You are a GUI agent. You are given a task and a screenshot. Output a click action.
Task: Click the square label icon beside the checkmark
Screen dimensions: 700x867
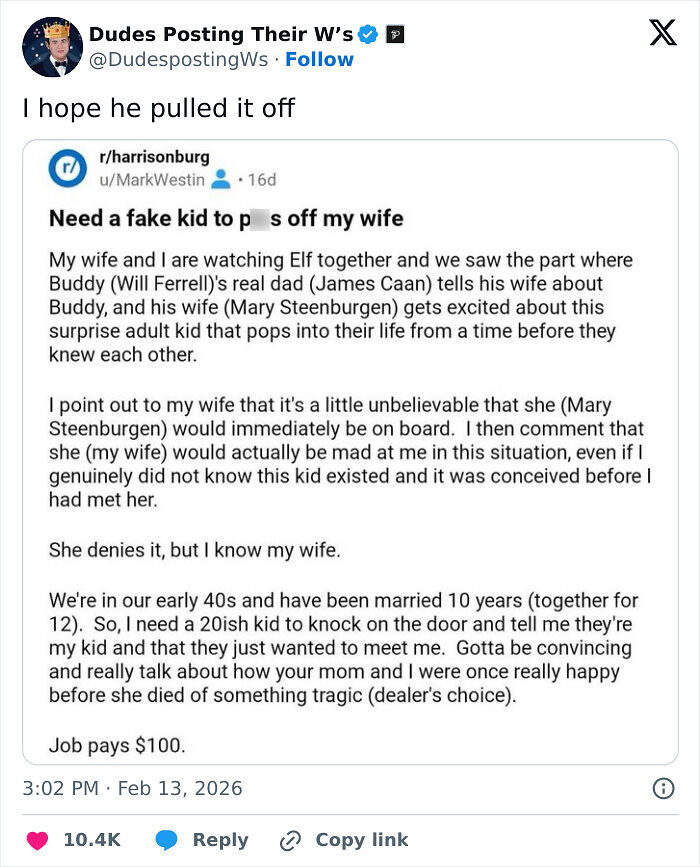click(x=396, y=33)
